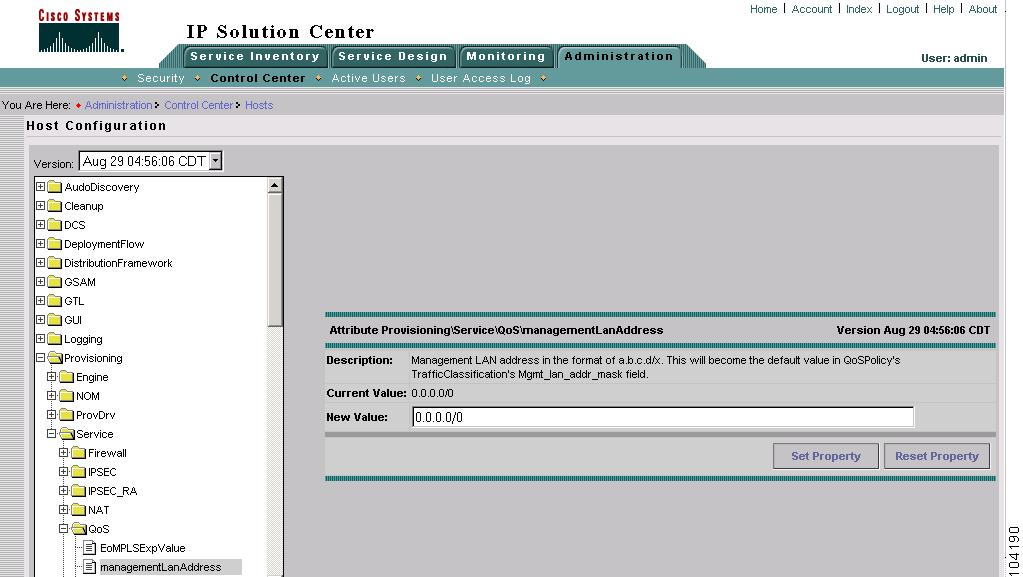Collapse the QoS node

63,528
